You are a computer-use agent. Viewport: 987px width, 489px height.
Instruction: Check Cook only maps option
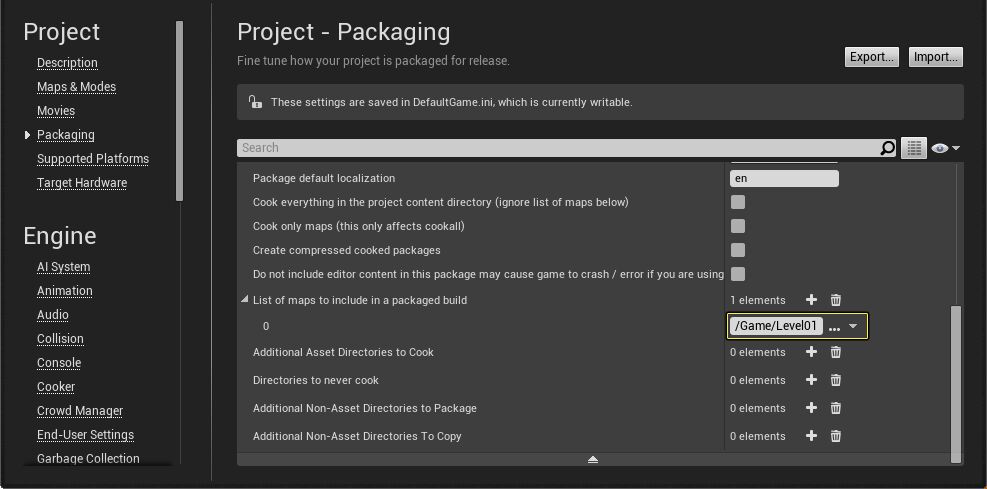coord(738,226)
